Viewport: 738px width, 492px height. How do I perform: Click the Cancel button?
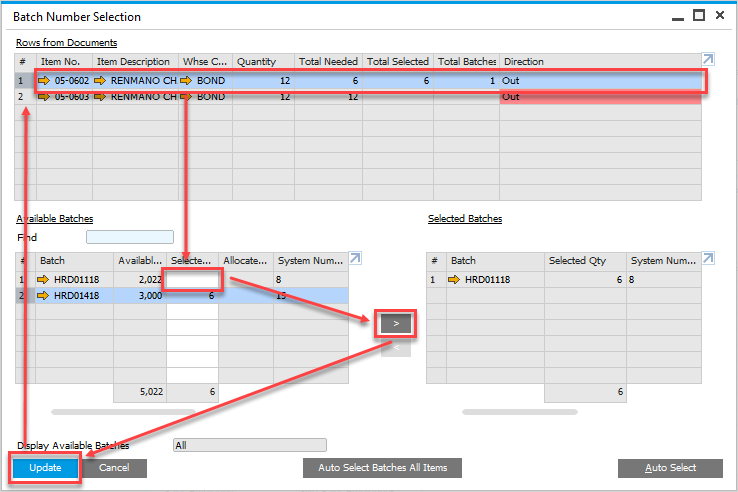click(114, 468)
